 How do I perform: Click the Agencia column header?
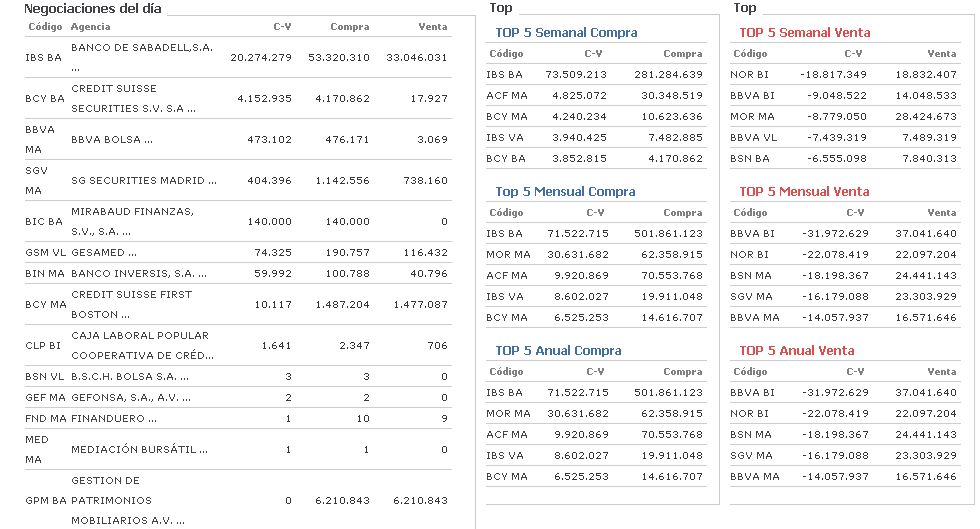pos(91,26)
